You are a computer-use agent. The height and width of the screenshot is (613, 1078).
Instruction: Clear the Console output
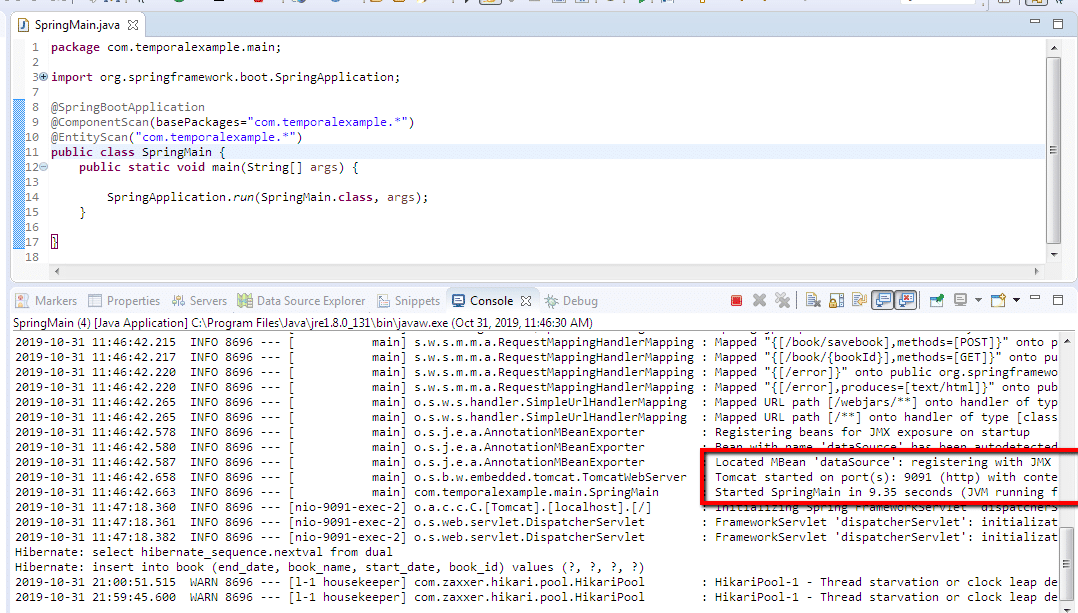click(x=813, y=300)
